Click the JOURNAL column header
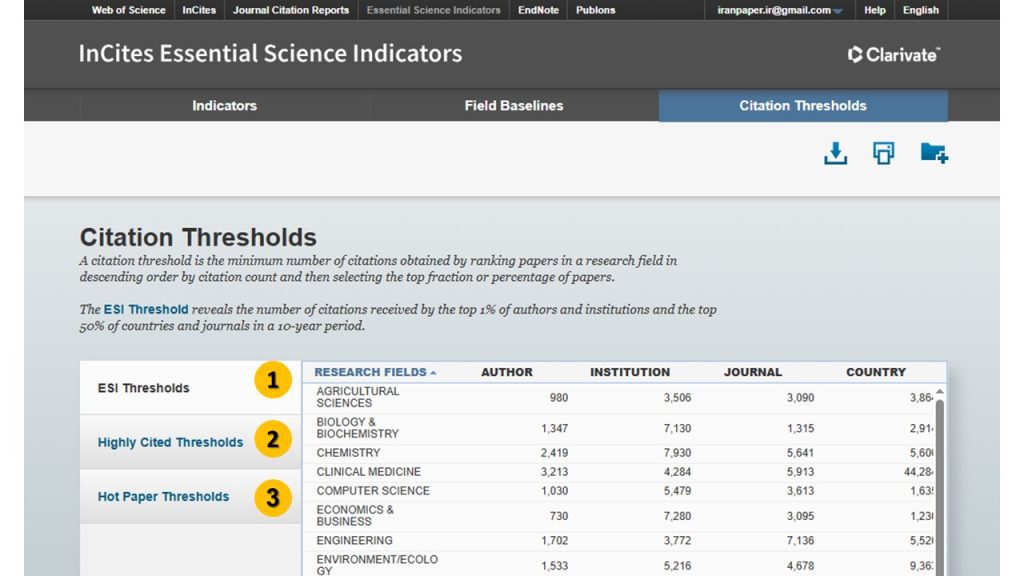This screenshot has height=576, width=1024. coord(753,372)
